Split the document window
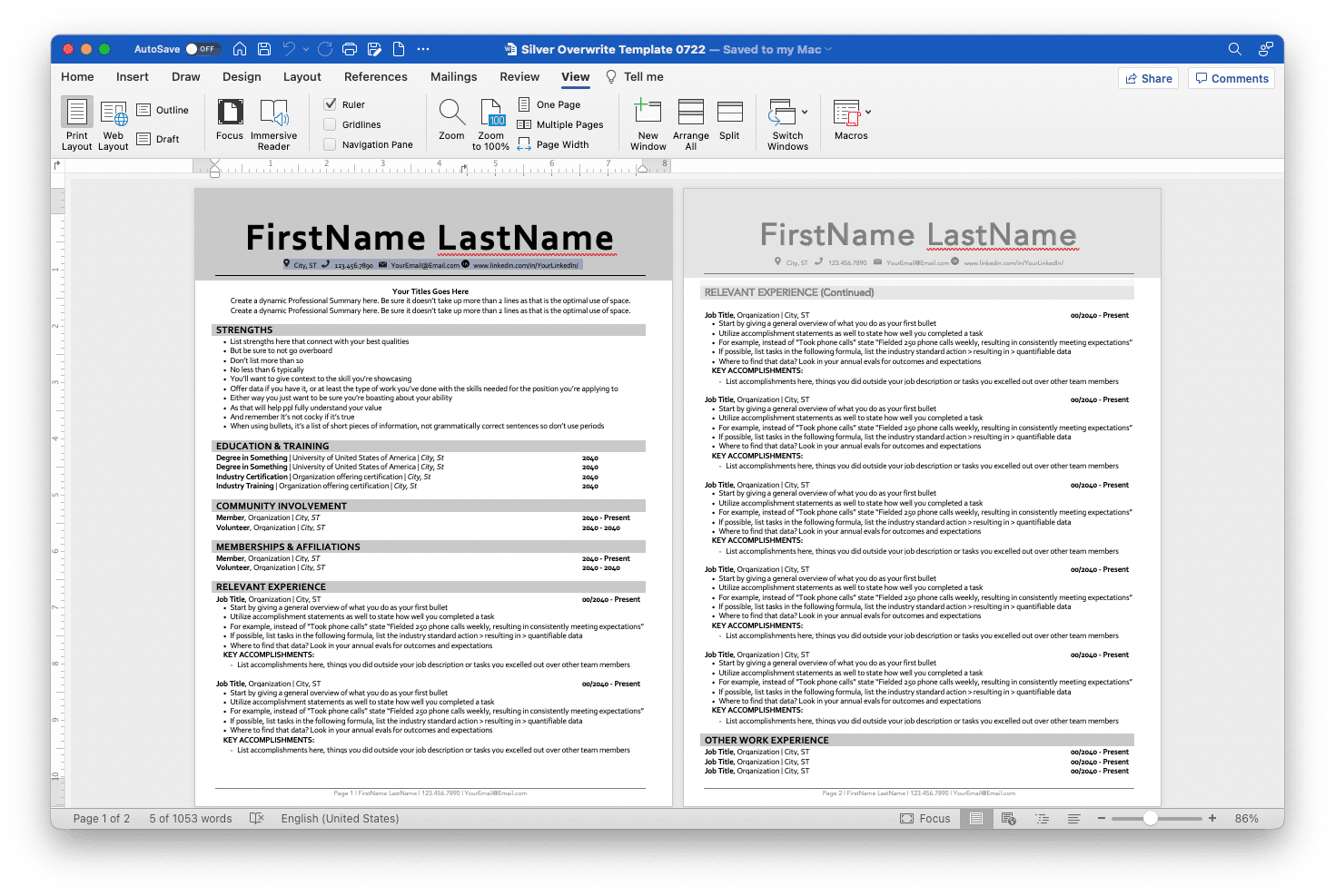Image resolution: width=1335 pixels, height=896 pixels. click(x=729, y=120)
